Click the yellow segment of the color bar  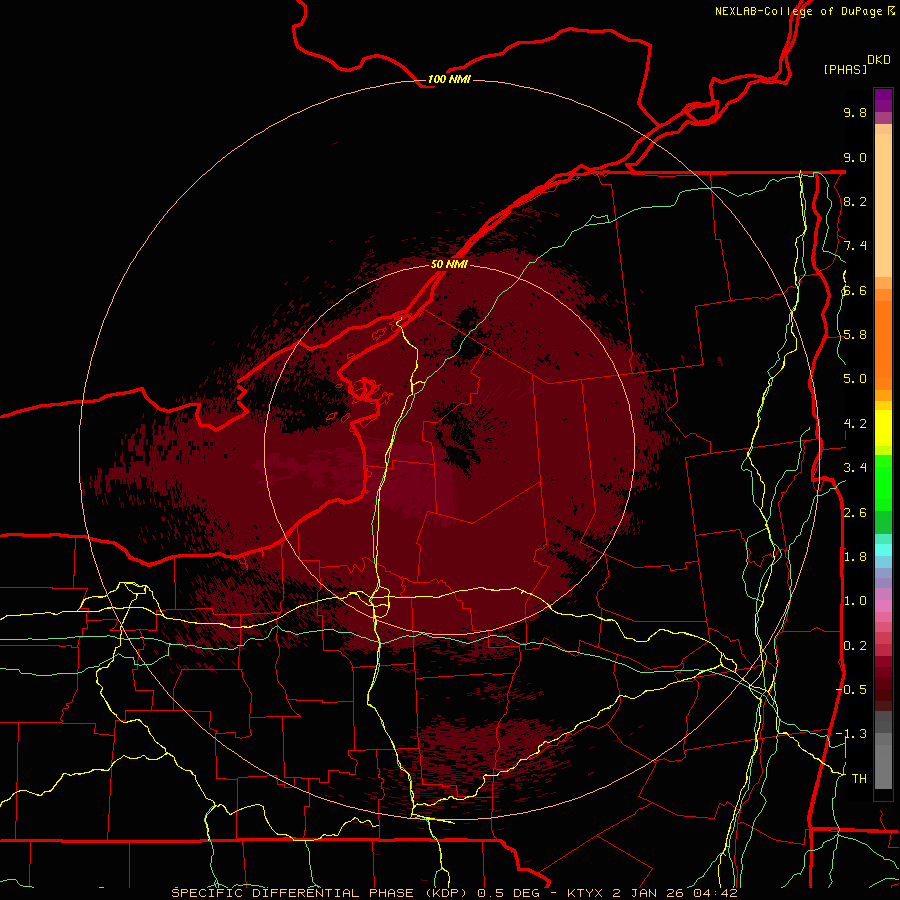click(x=883, y=428)
